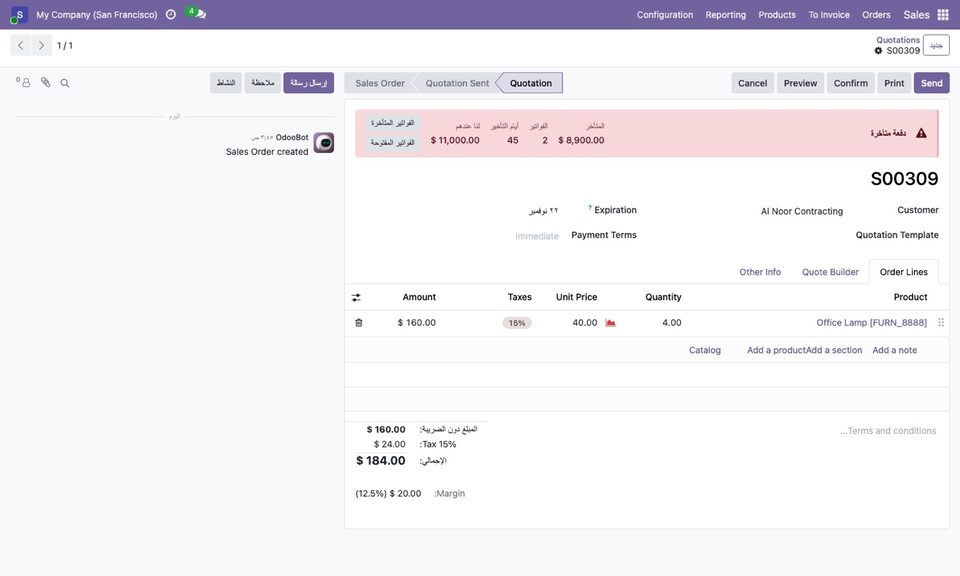The image size is (960, 576).
Task: Delete the Office Lamp line with trash icon
Action: (x=359, y=323)
